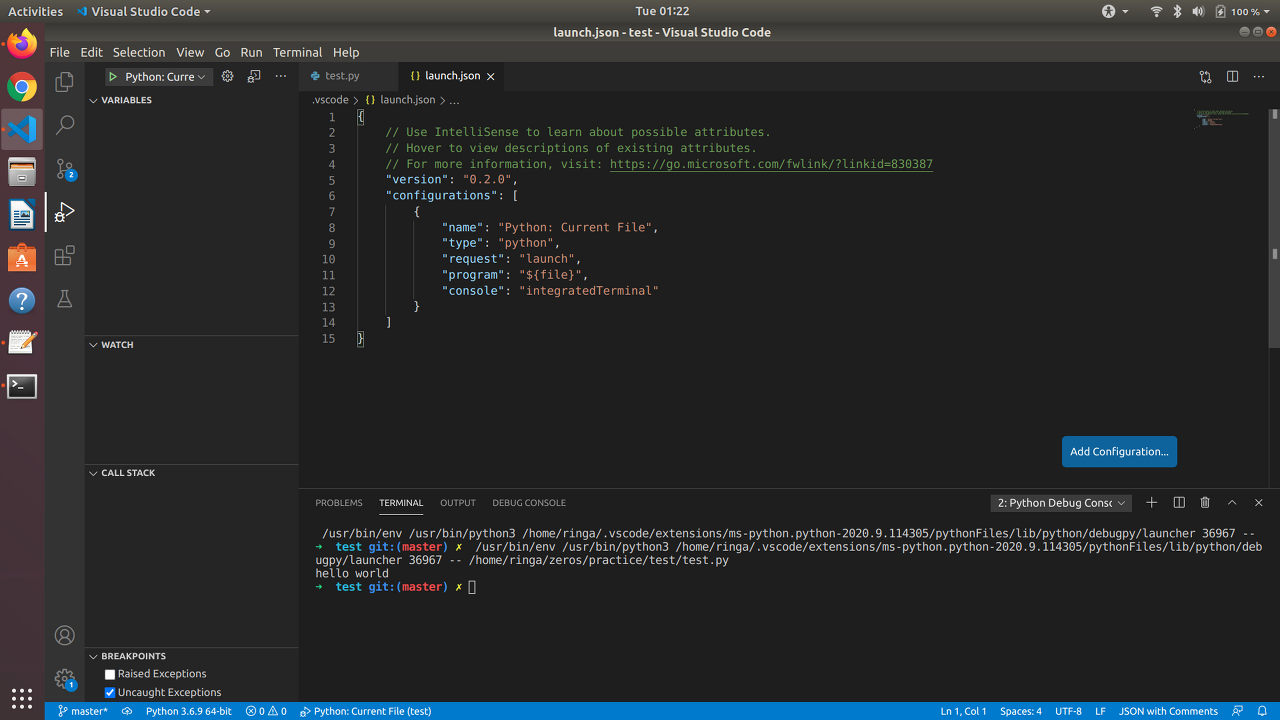Click the UTF-8 encoding in status bar
This screenshot has height=720, width=1280.
pos(1068,711)
